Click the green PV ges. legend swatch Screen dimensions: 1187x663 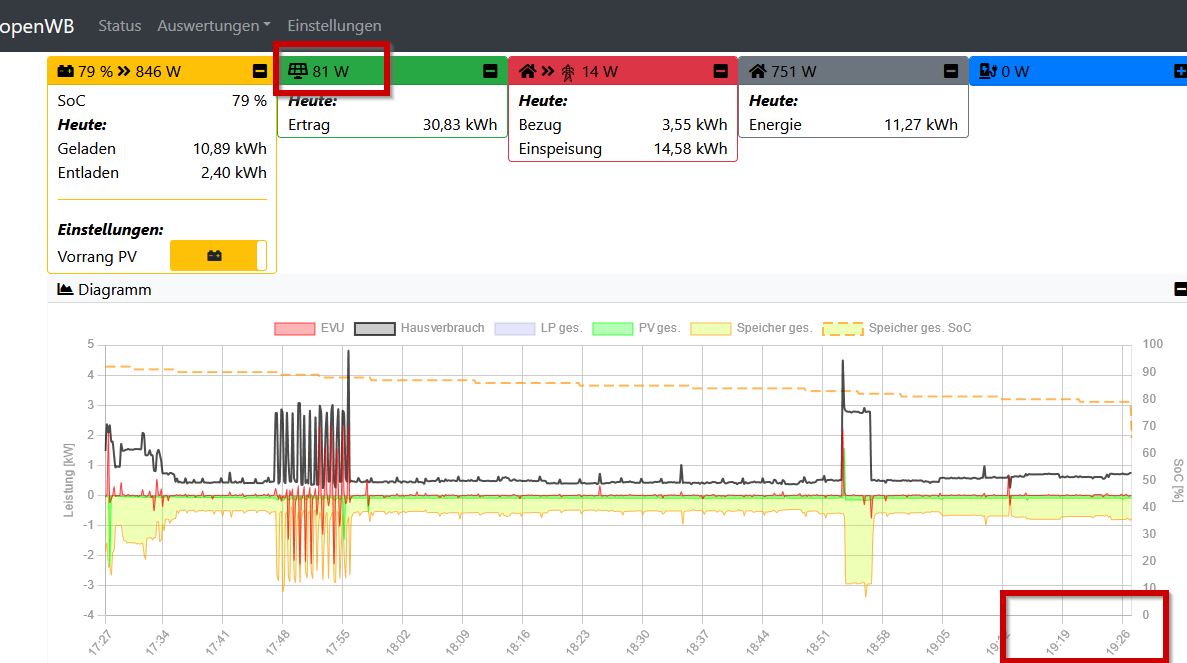[612, 328]
